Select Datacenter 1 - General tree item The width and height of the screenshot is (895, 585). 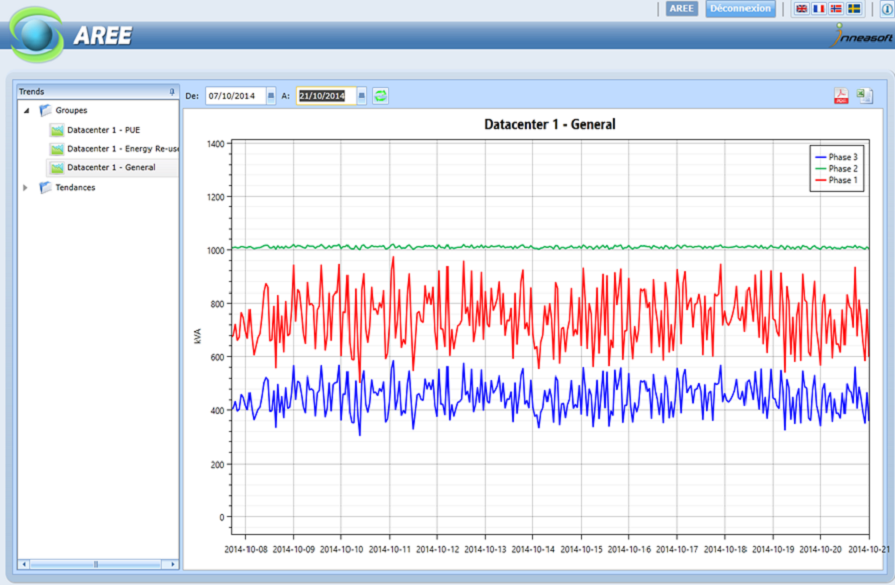pyautogui.click(x=111, y=167)
